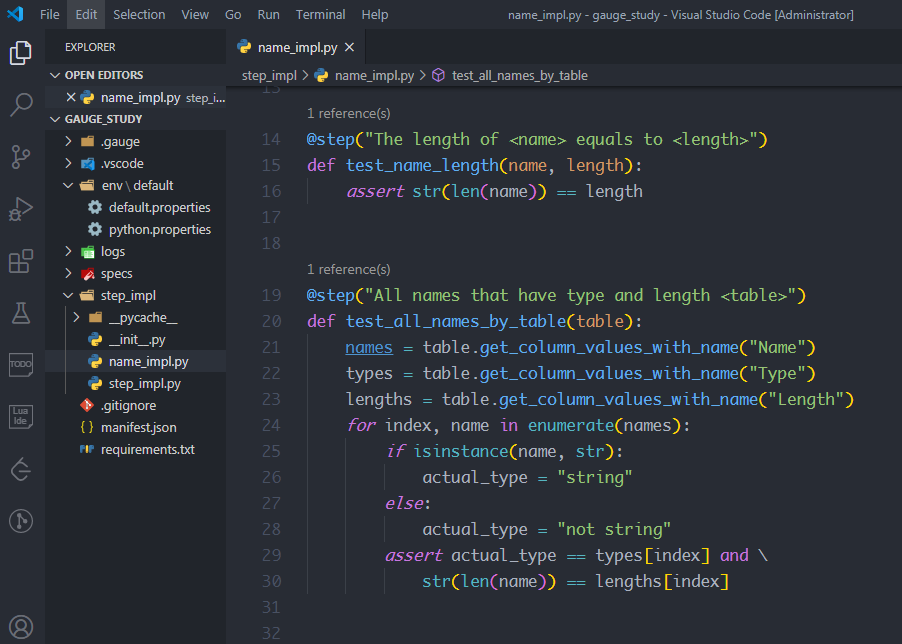Screen dimensions: 902x644
Task: Open requirements.txt file
Action: (x=147, y=449)
